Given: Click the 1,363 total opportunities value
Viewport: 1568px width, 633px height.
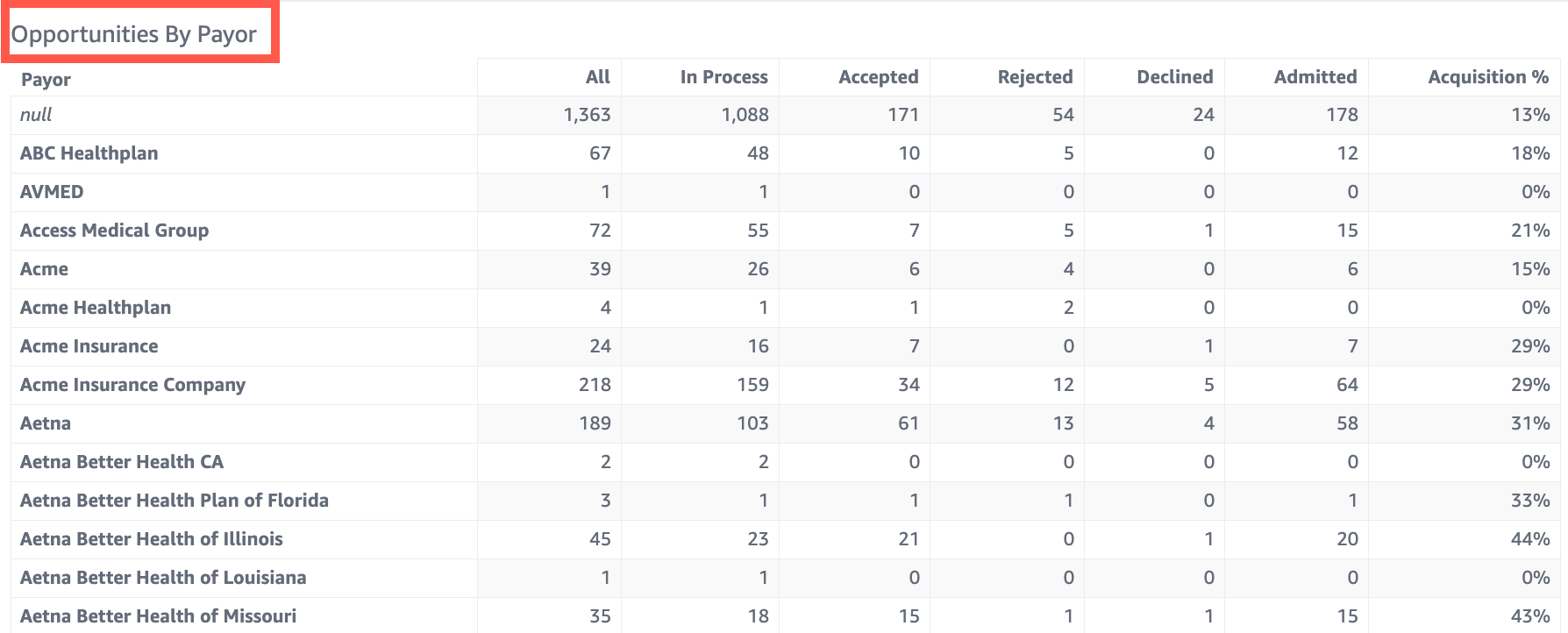Looking at the screenshot, I should [587, 115].
